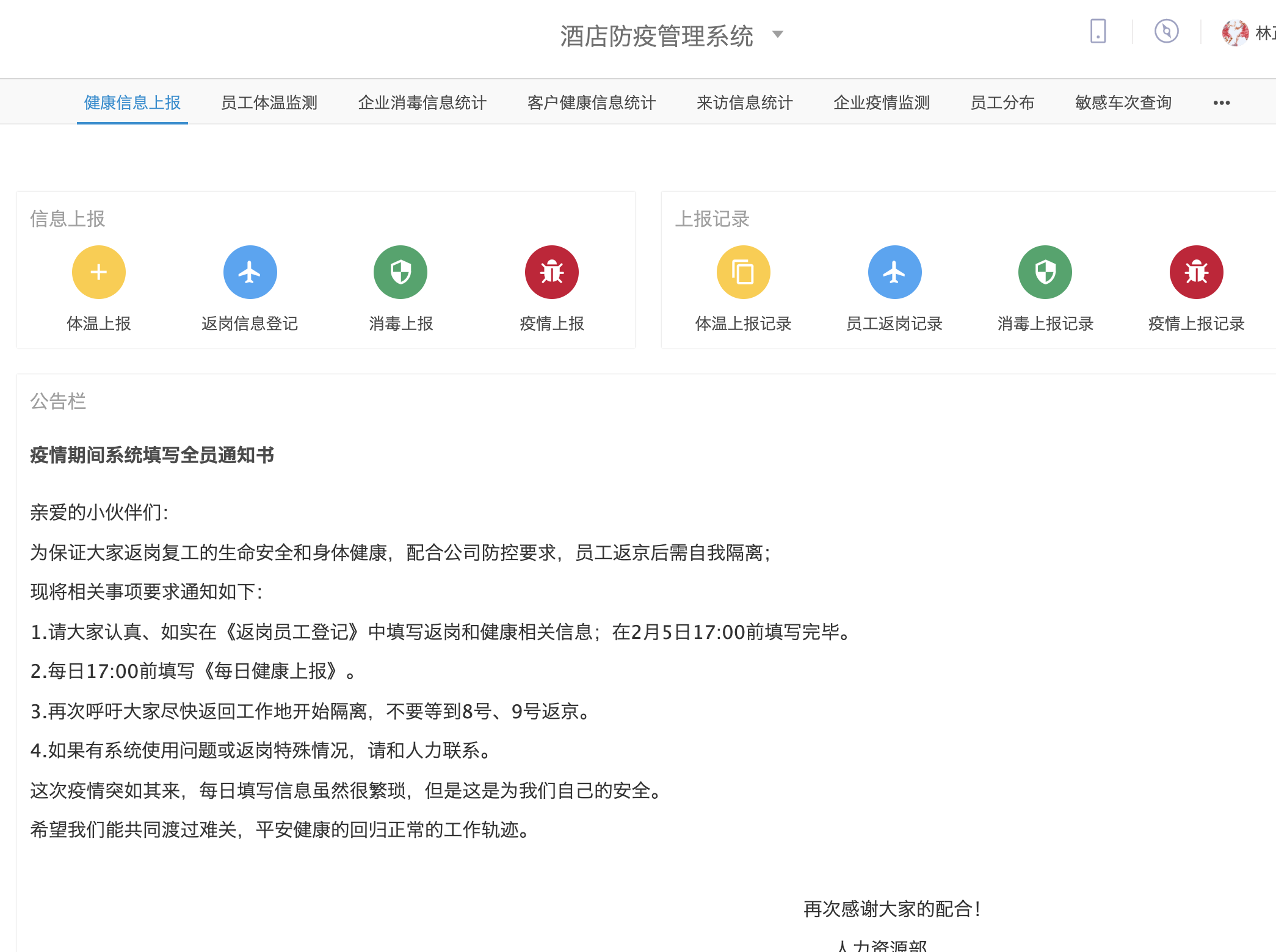This screenshot has width=1276, height=952.
Task: Click the 员工返岗记录 airplane icon
Action: pos(894,272)
